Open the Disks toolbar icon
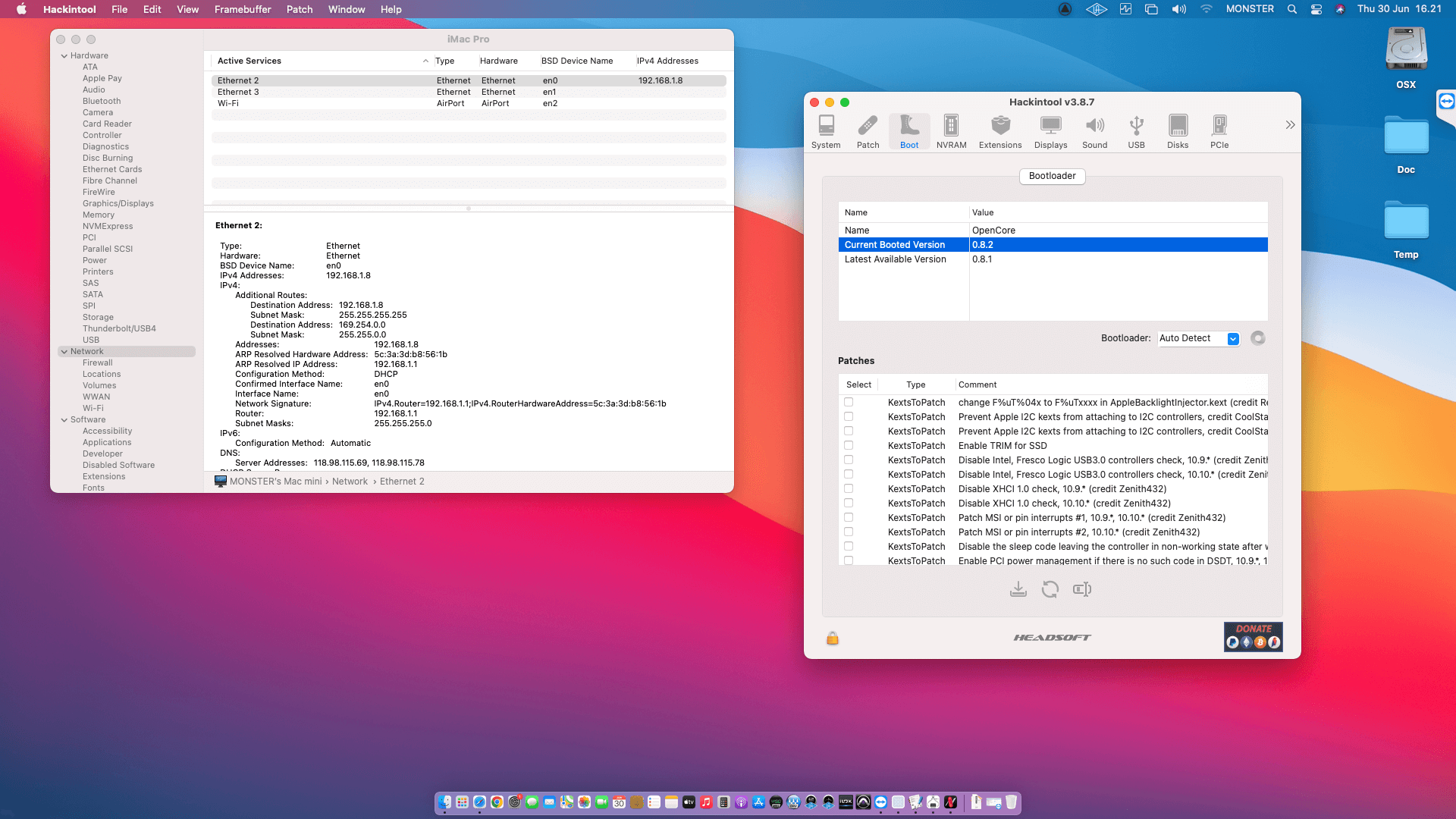The image size is (1456, 819). click(1178, 131)
